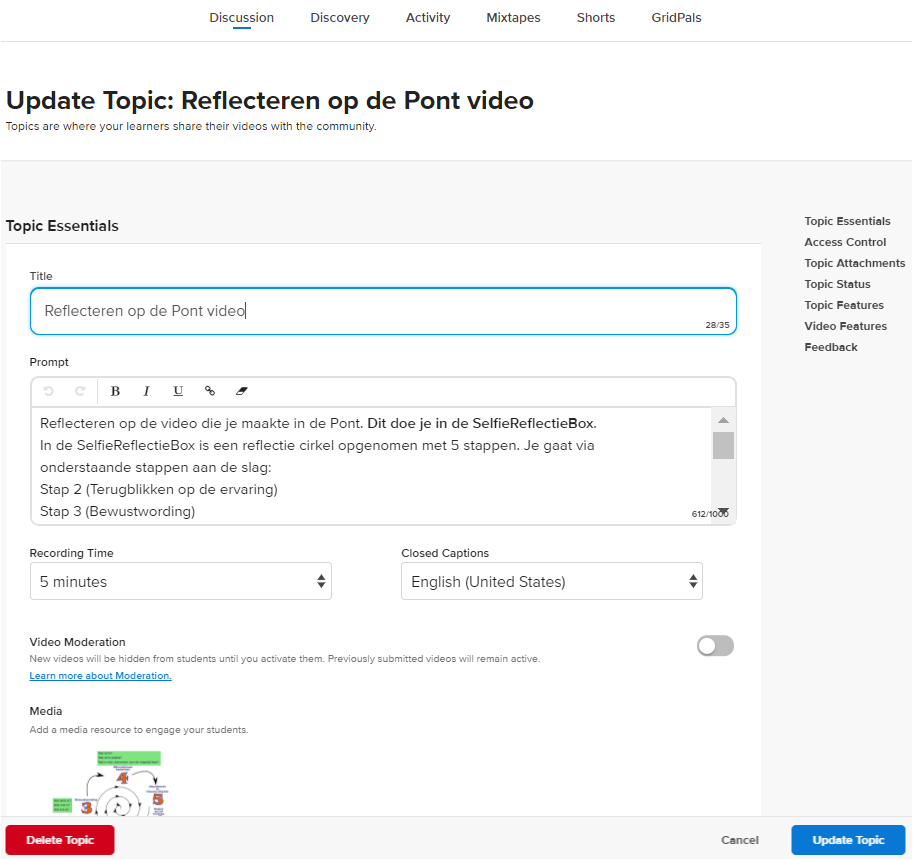
Task: Open the Recording Time dropdown
Action: [x=180, y=581]
